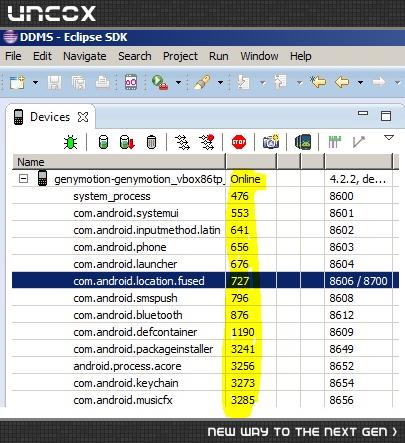Click the red Stop Process icon
Screen dimensions: 405x443
tap(239, 142)
